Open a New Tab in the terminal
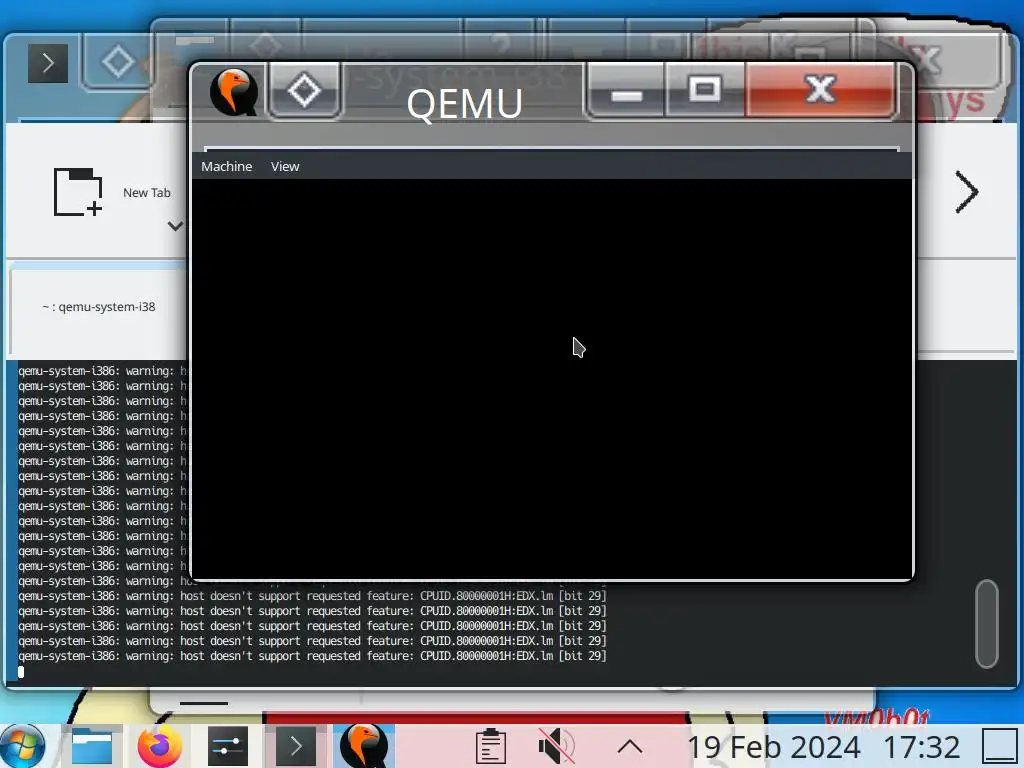The image size is (1024, 768). coord(111,192)
